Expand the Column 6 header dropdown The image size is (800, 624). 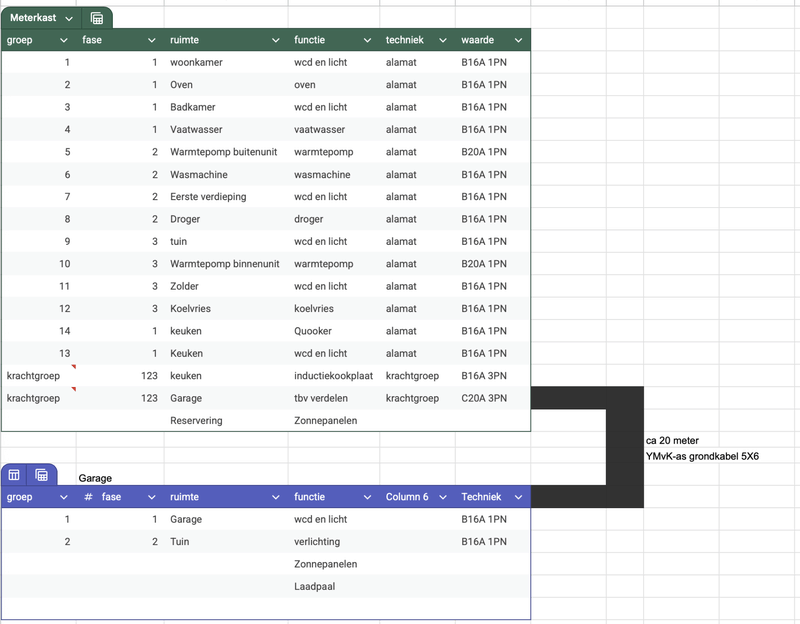tap(442, 497)
